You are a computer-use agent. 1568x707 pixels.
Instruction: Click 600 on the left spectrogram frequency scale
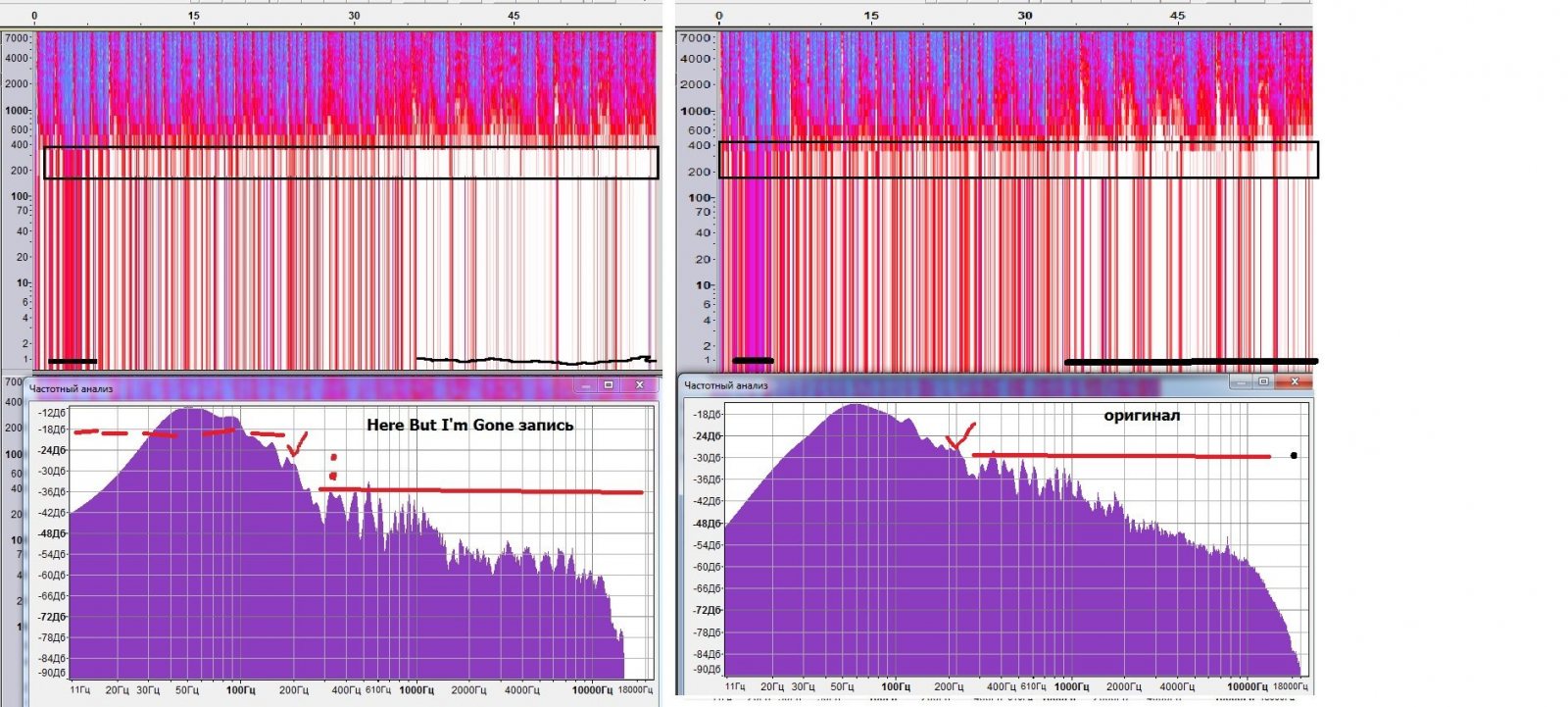(x=20, y=129)
